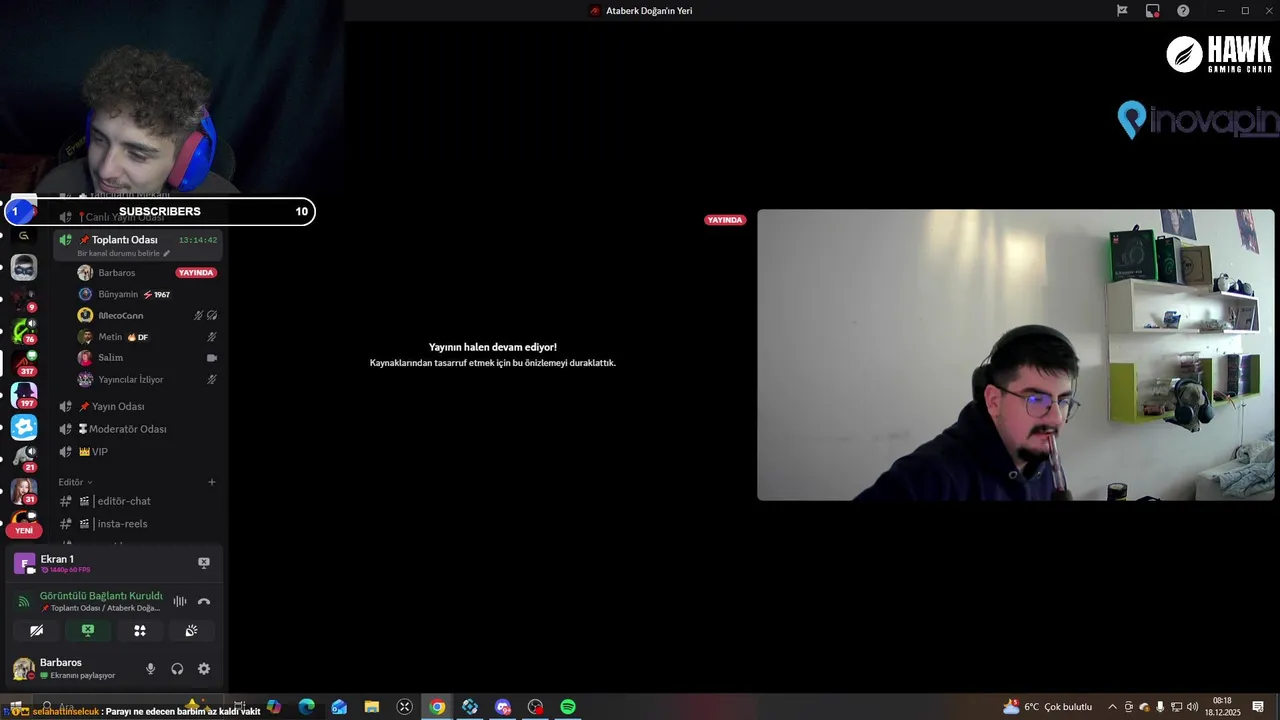Image resolution: width=1280 pixels, height=720 pixels.
Task: Select Barbaros in the voice channel list
Action: pyautogui.click(x=147, y=273)
